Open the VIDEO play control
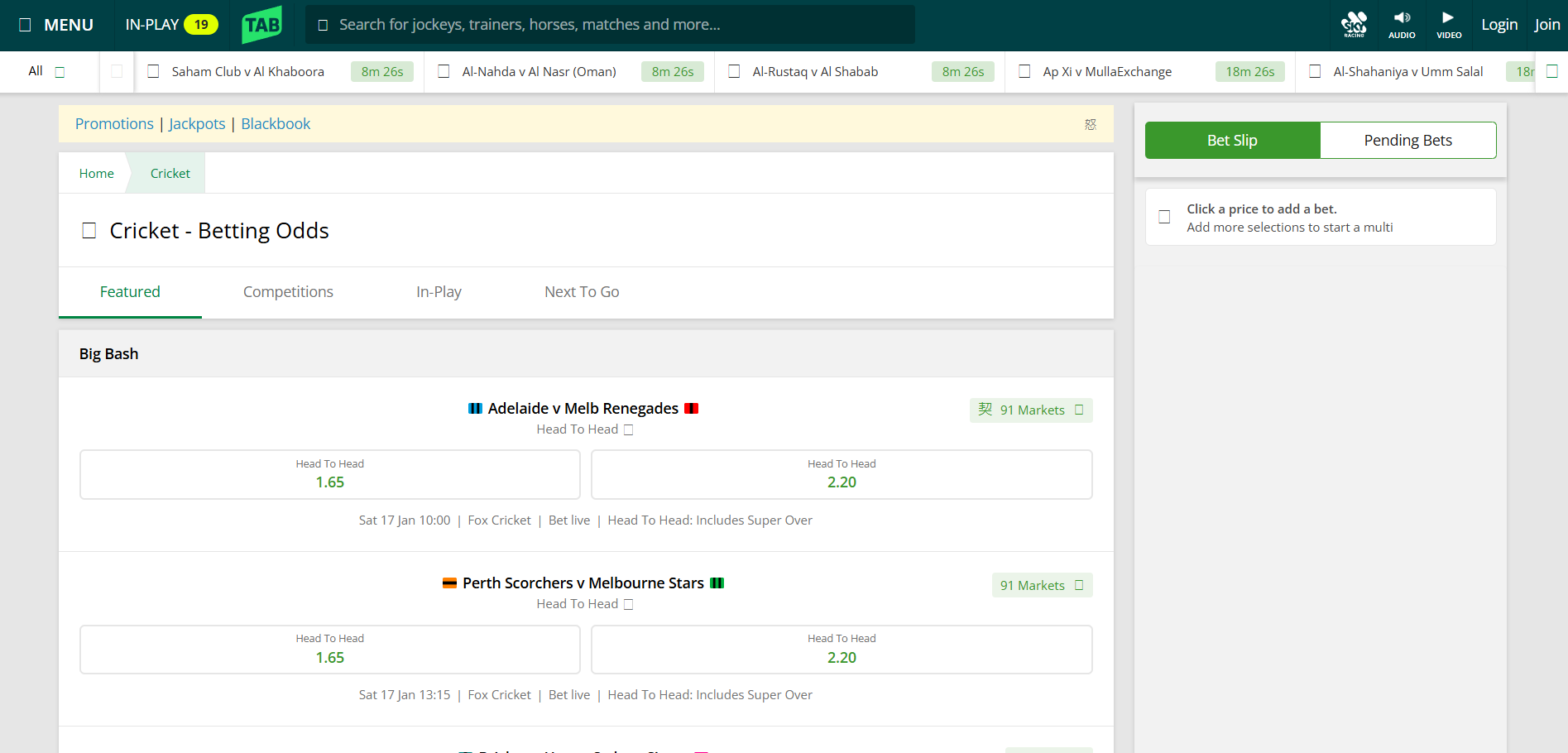Screen dimensions: 1568x753 [1449, 25]
